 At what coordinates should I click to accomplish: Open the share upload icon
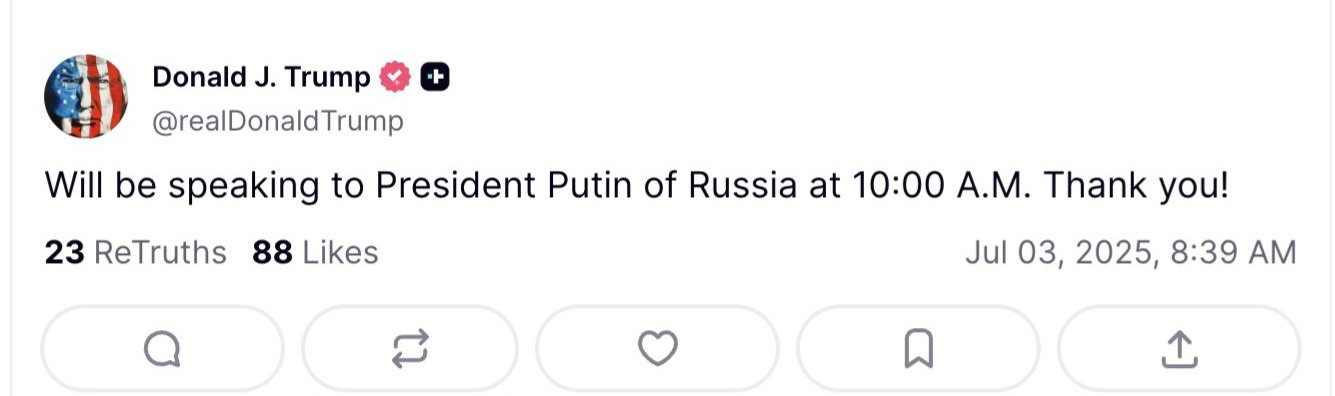tap(1178, 349)
